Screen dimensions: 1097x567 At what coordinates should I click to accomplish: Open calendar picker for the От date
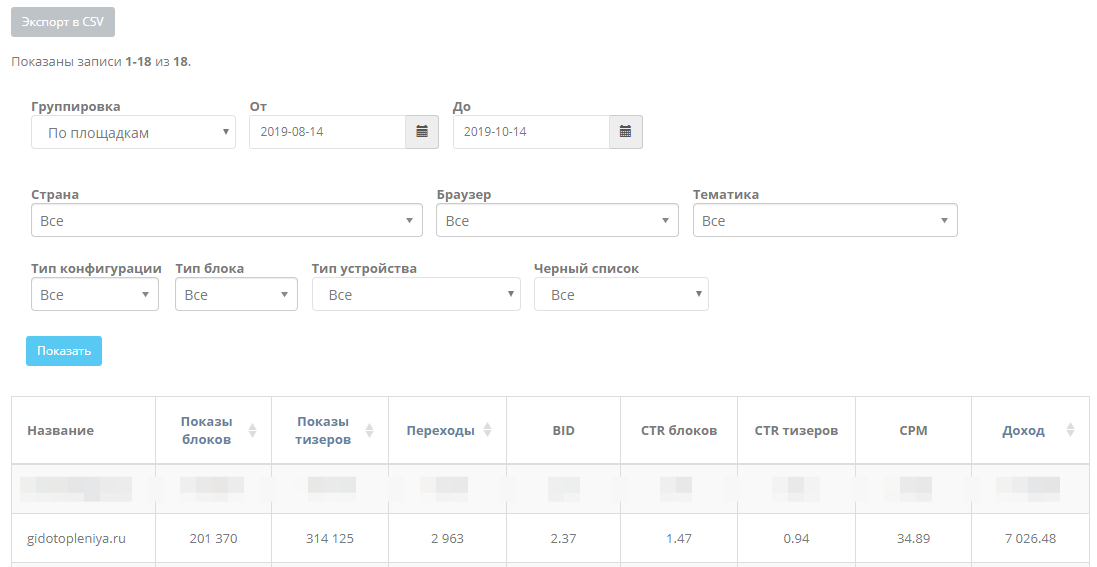pos(422,132)
